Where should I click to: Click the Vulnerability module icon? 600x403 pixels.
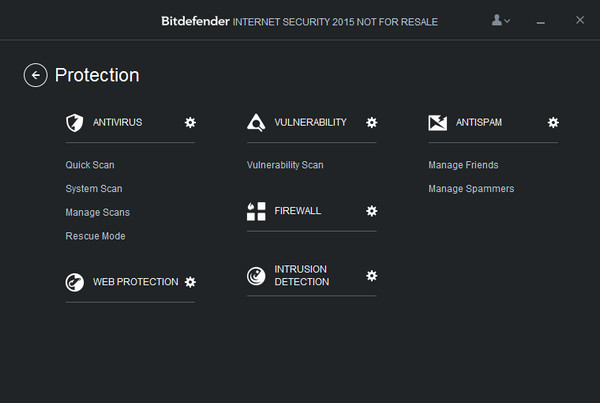(256, 123)
